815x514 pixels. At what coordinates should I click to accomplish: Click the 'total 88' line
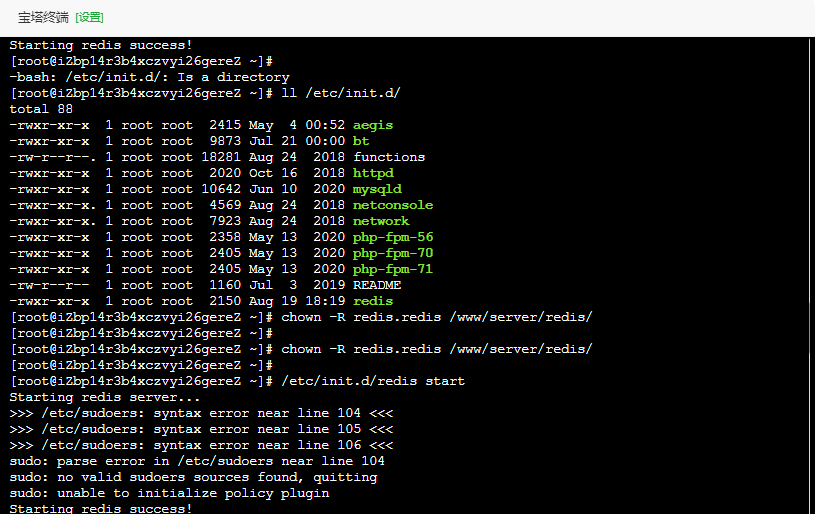[41, 109]
